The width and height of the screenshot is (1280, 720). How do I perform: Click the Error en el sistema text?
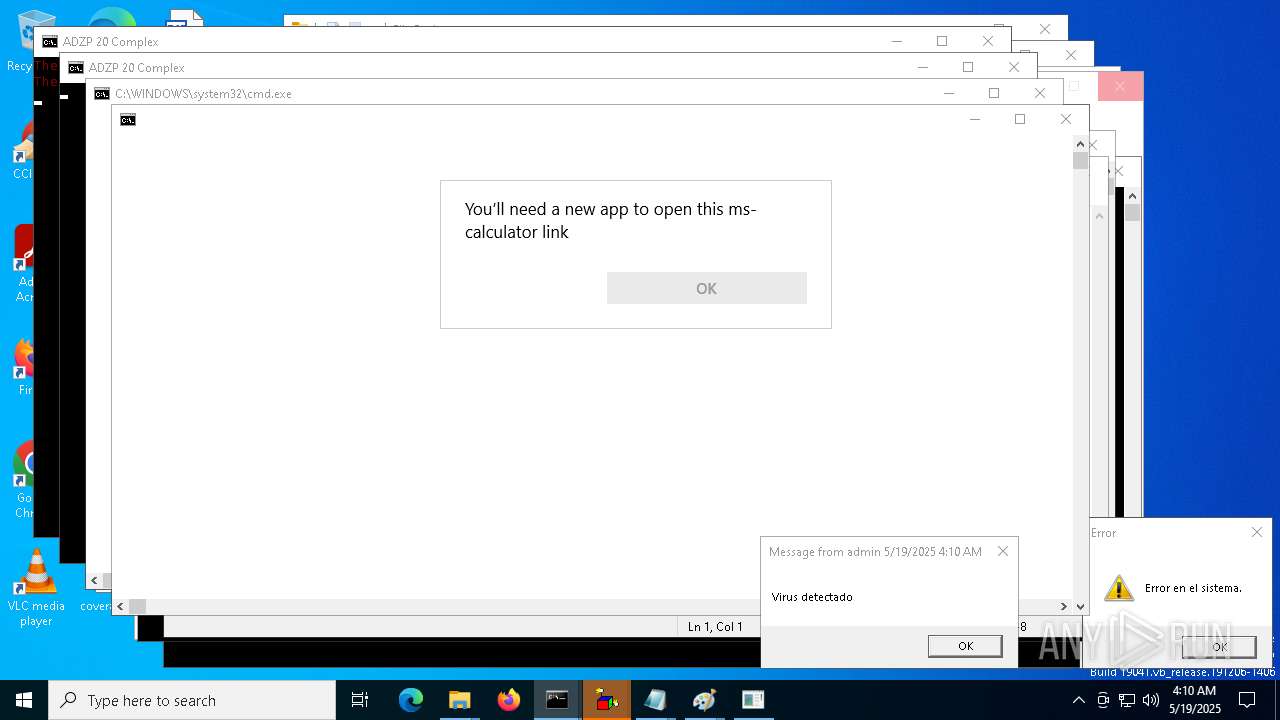[x=1193, y=588]
